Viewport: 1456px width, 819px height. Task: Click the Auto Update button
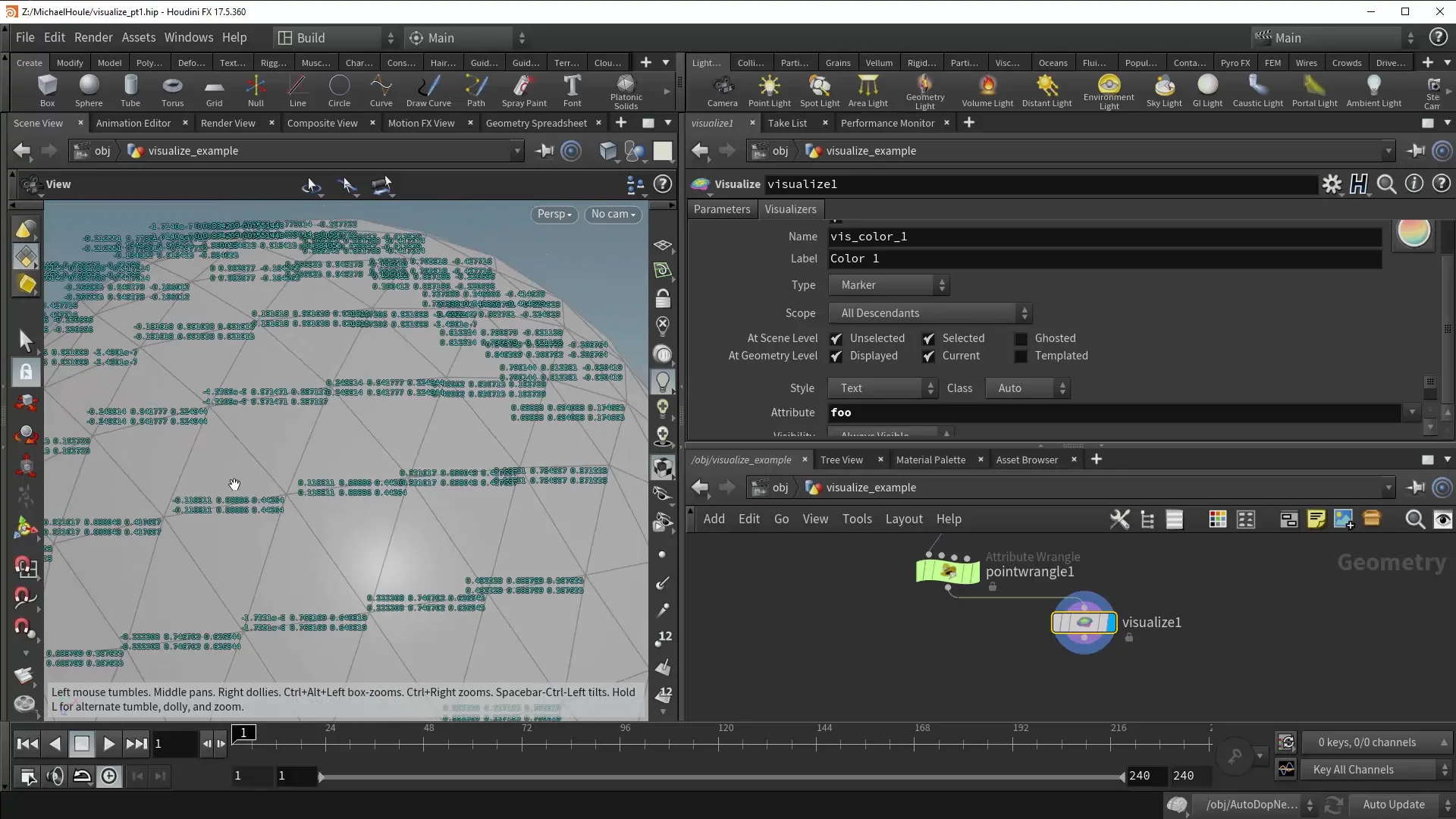click(x=1393, y=805)
